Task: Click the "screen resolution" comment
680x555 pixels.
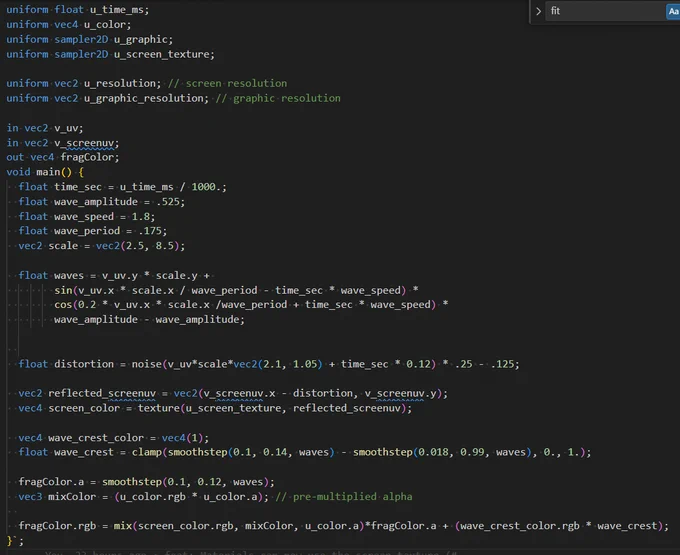Action: click(x=227, y=83)
